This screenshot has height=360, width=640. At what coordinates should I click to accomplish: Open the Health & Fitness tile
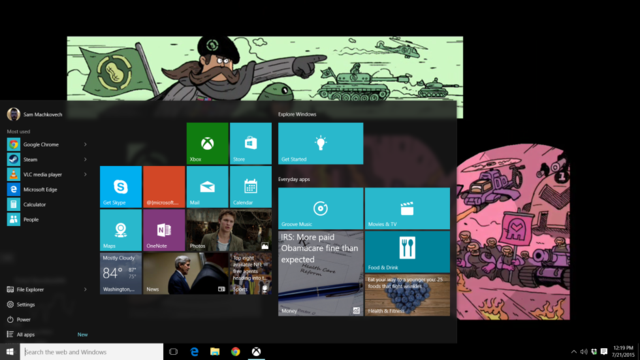coord(407,295)
